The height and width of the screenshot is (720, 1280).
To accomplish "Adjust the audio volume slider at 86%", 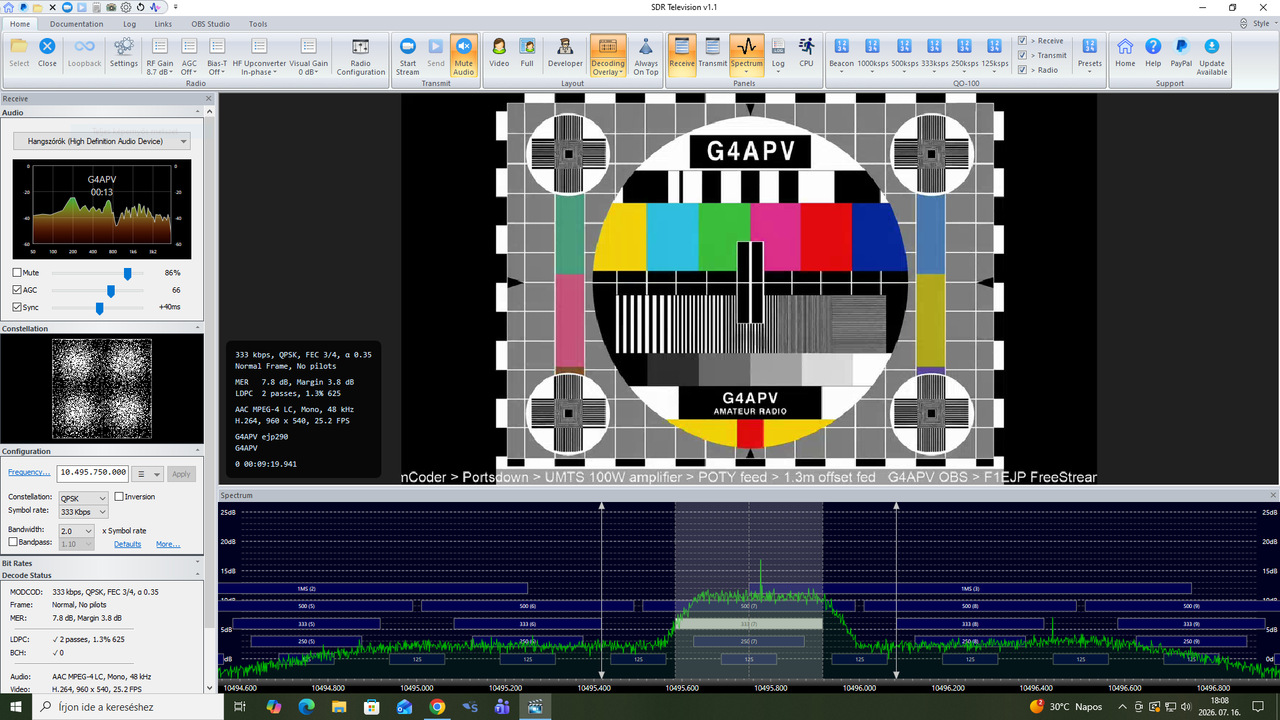I will tap(127, 272).
